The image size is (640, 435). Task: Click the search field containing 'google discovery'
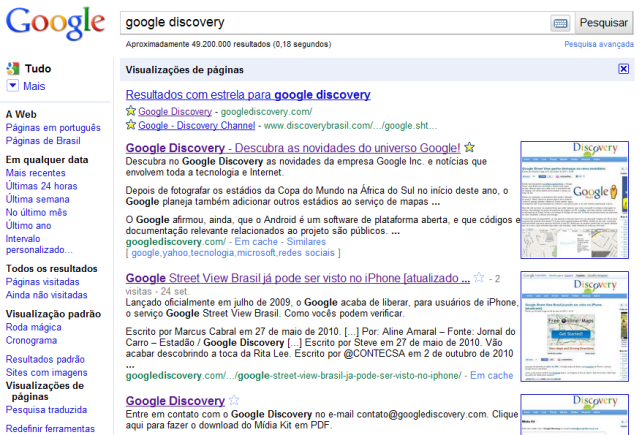(335, 22)
